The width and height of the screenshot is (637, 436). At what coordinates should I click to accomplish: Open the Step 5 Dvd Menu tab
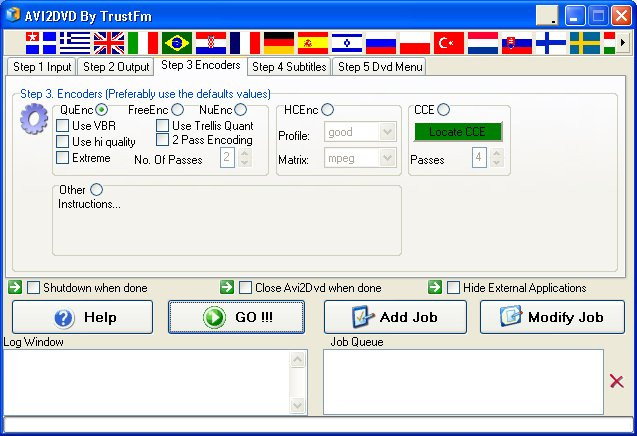380,67
